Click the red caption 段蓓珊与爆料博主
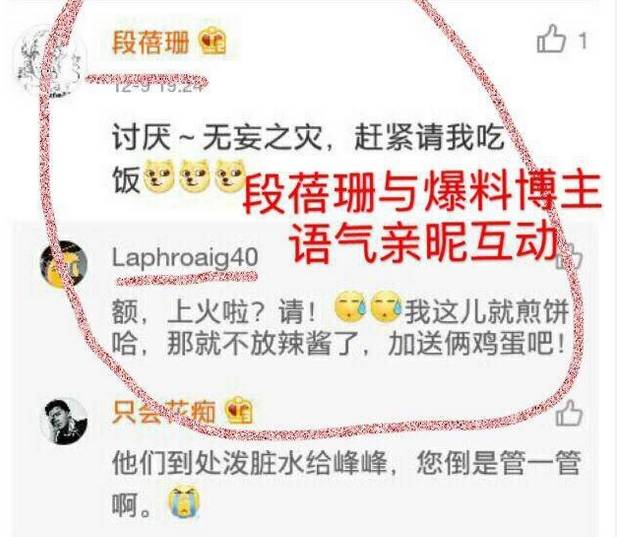 point(423,193)
